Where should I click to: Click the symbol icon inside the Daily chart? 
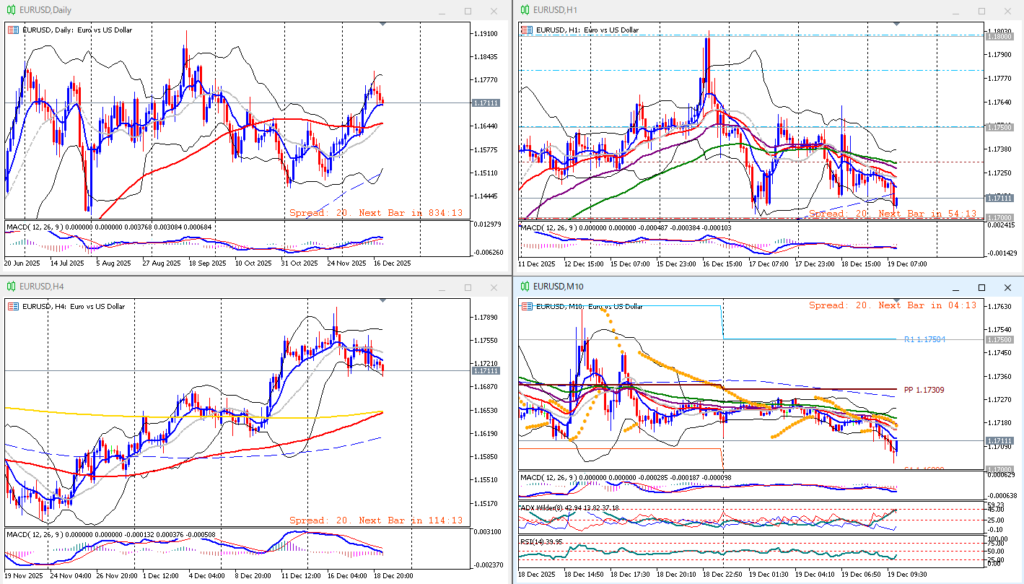(x=13, y=30)
